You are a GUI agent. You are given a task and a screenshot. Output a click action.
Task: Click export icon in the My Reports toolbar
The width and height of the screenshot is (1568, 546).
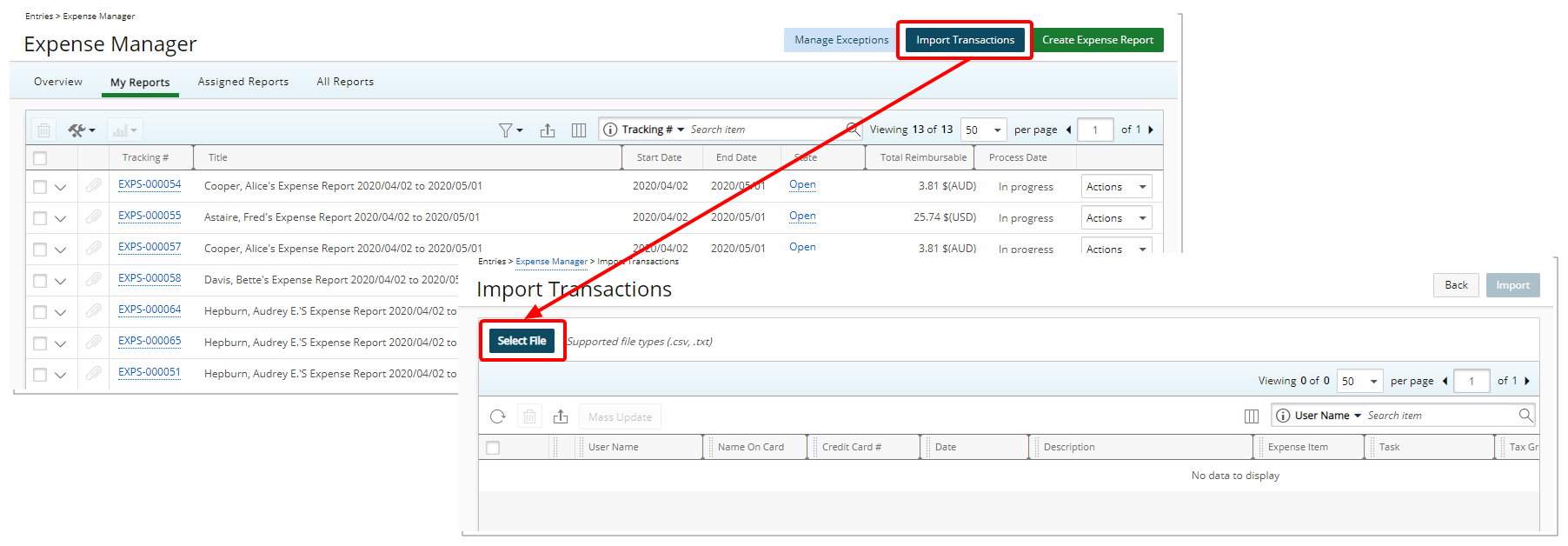point(548,130)
